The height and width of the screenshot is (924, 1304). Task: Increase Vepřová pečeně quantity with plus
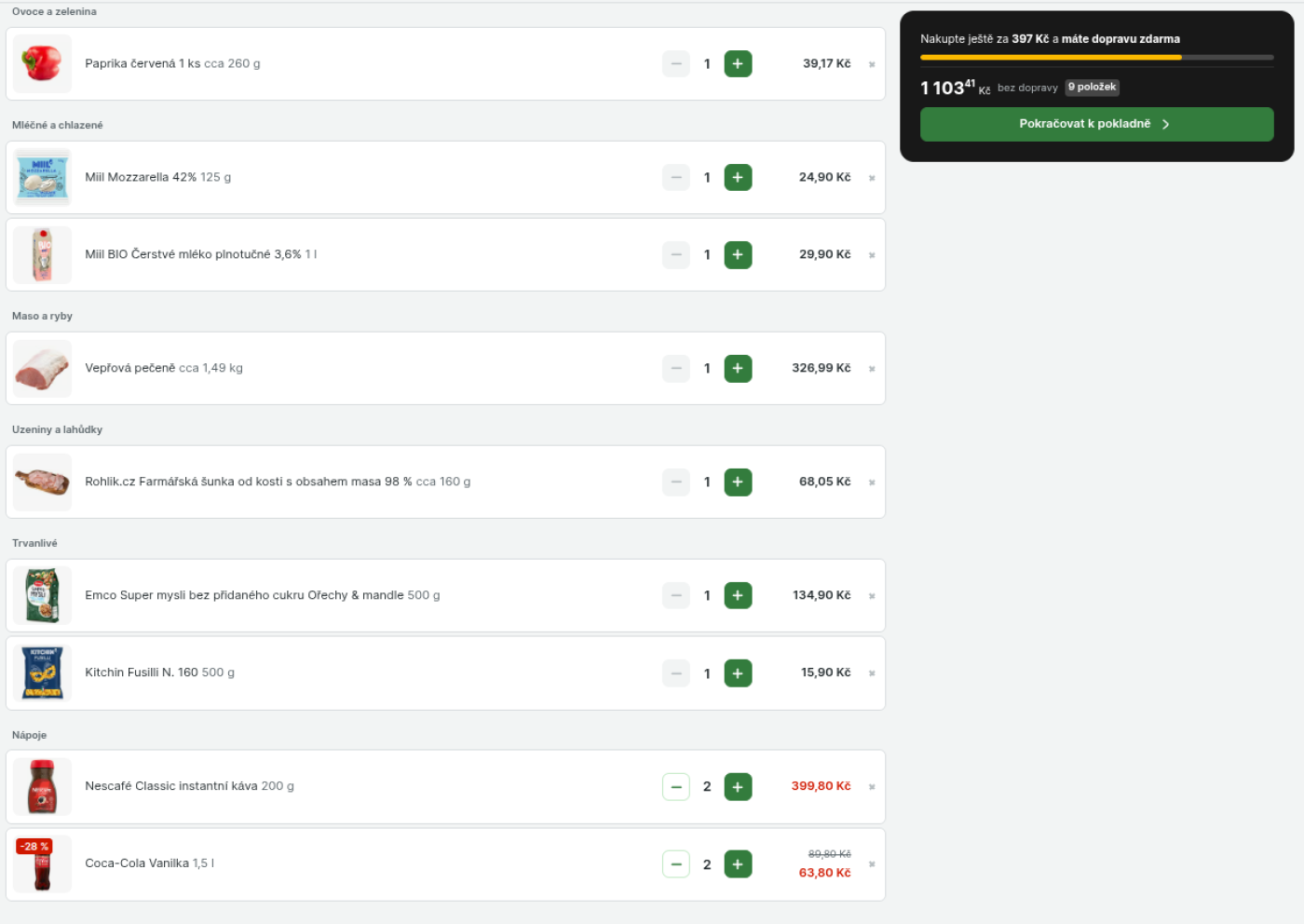click(737, 369)
